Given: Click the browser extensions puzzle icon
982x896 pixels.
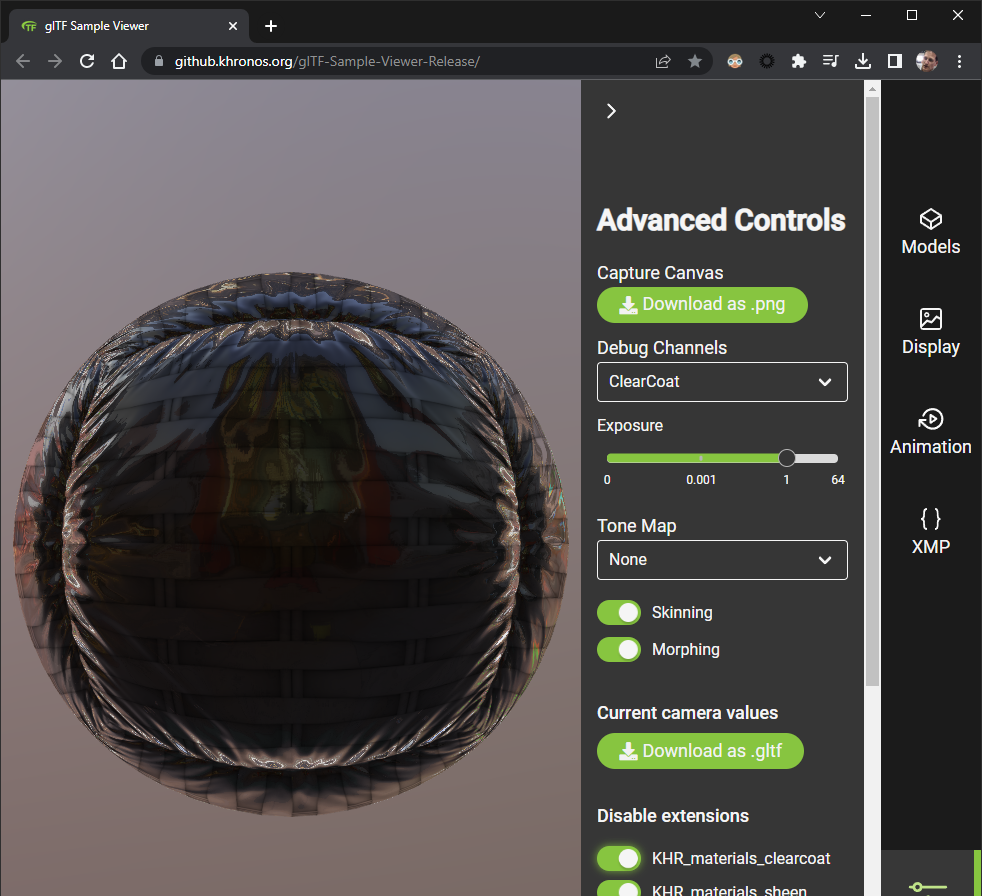Looking at the screenshot, I should pos(798,61).
